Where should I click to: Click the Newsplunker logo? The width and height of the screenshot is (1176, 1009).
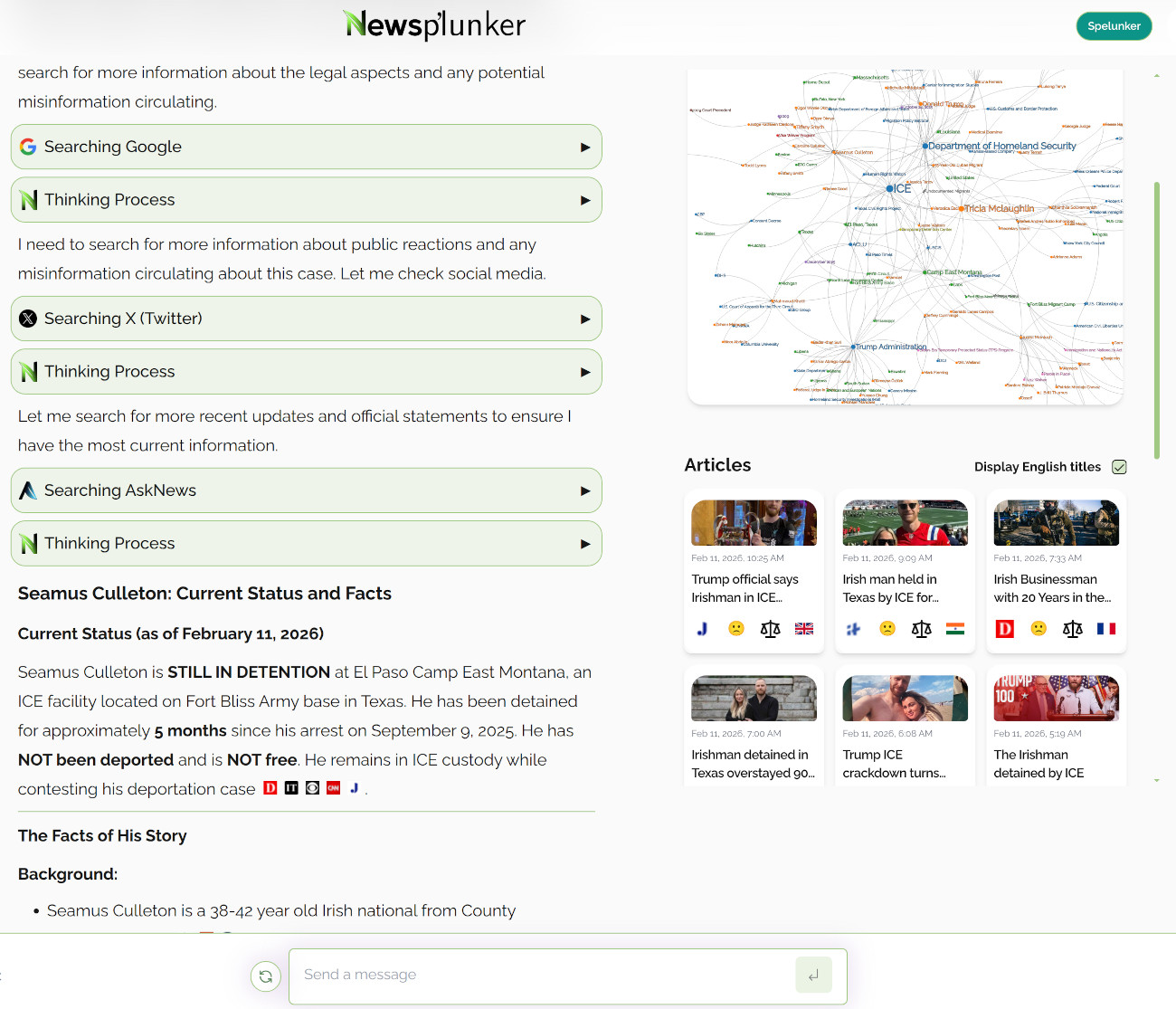pos(435,24)
